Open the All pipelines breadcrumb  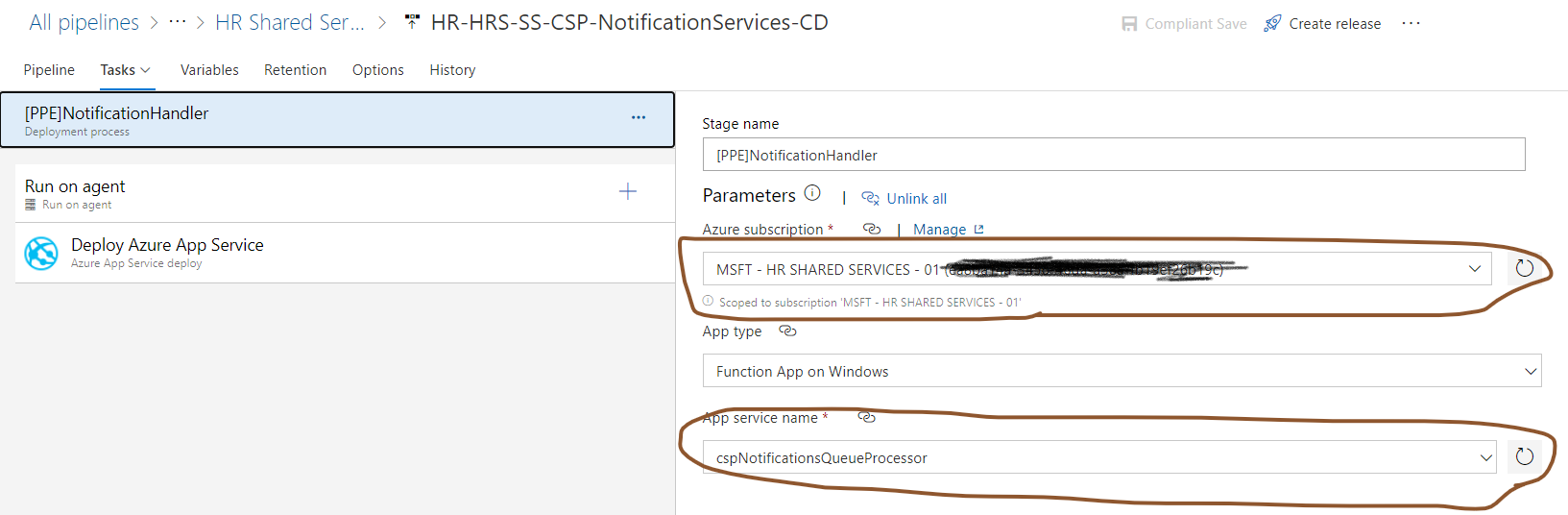[84, 22]
